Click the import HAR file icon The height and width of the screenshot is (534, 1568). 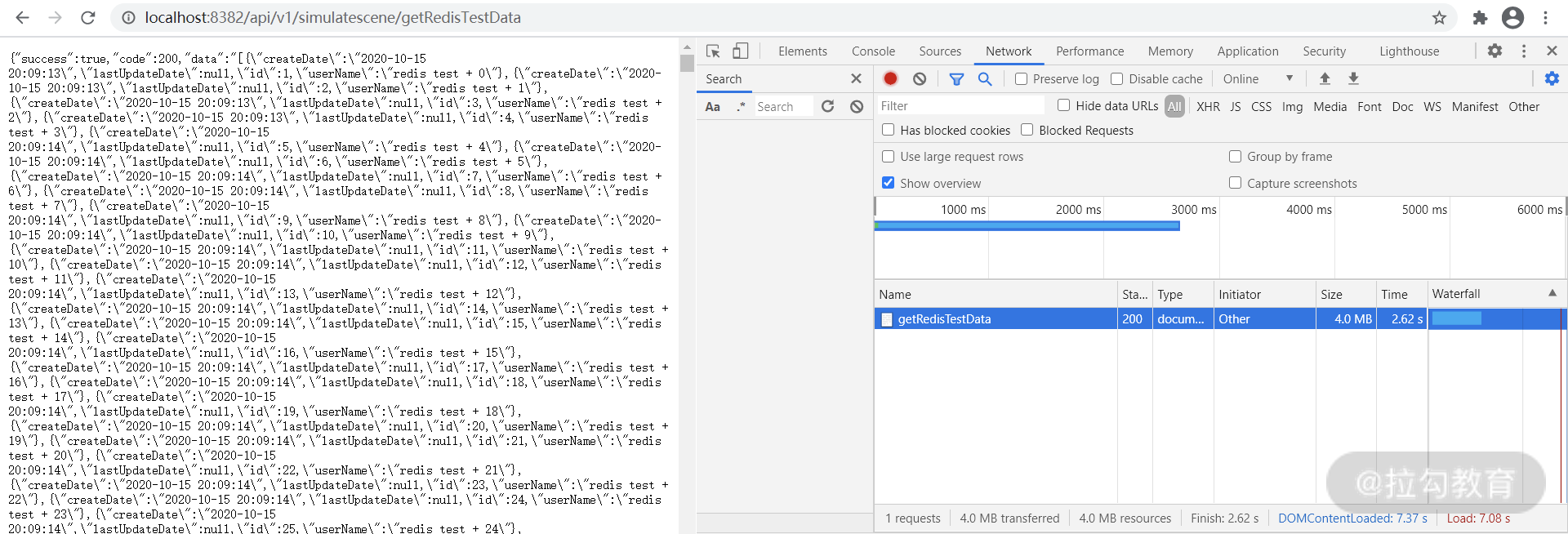(1325, 78)
